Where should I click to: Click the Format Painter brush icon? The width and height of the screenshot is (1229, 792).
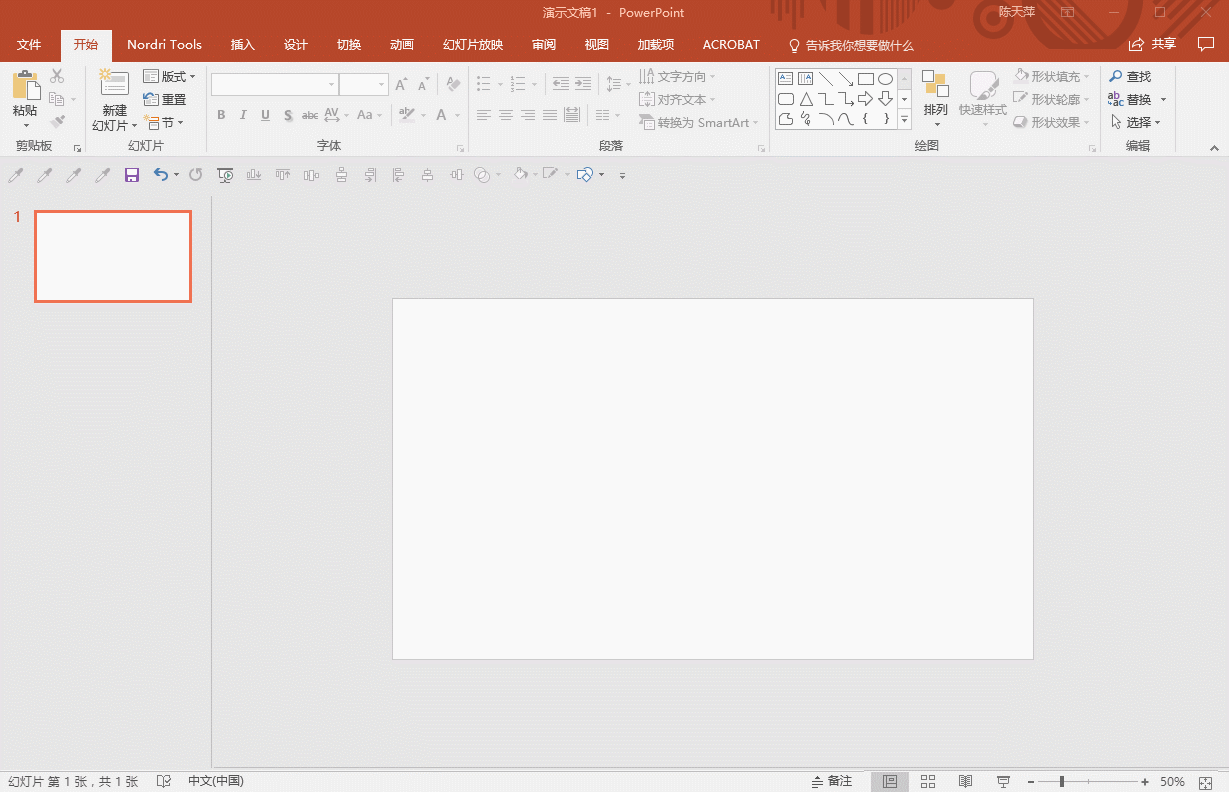[x=57, y=122]
